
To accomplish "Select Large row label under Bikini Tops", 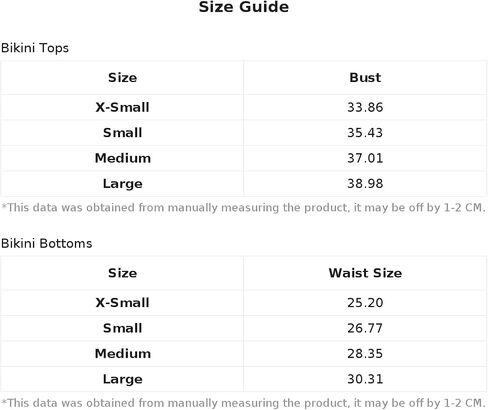I will coord(122,184).
